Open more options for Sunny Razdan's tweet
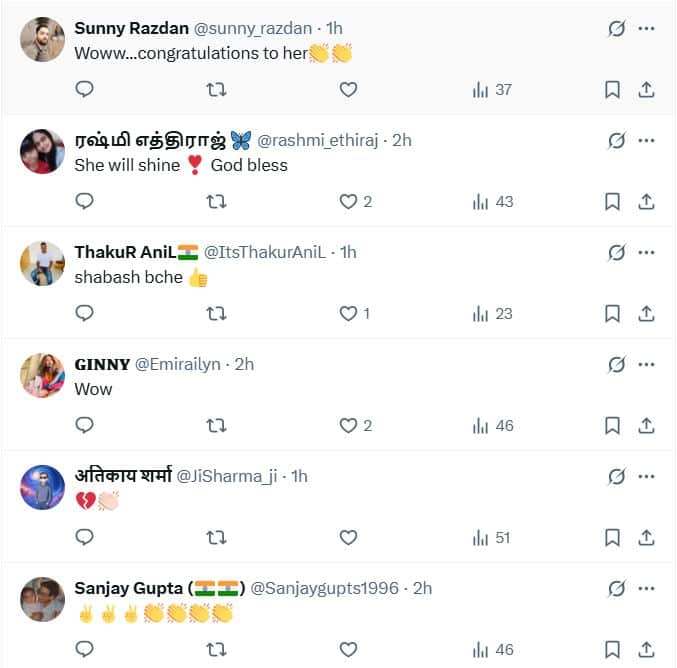This screenshot has height=668, width=677. (x=646, y=28)
